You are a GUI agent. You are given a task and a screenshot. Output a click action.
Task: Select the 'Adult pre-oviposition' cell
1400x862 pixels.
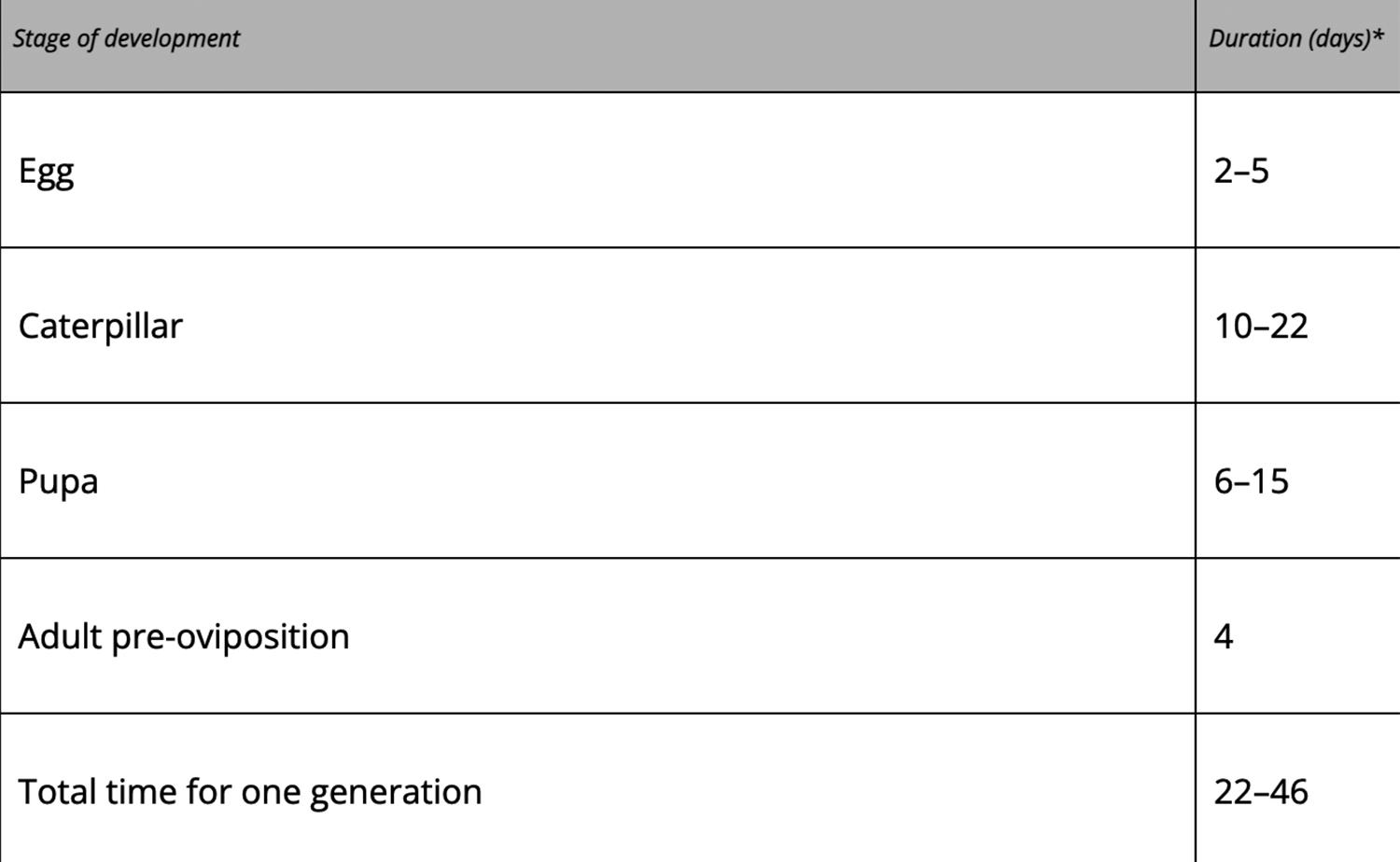(597, 636)
